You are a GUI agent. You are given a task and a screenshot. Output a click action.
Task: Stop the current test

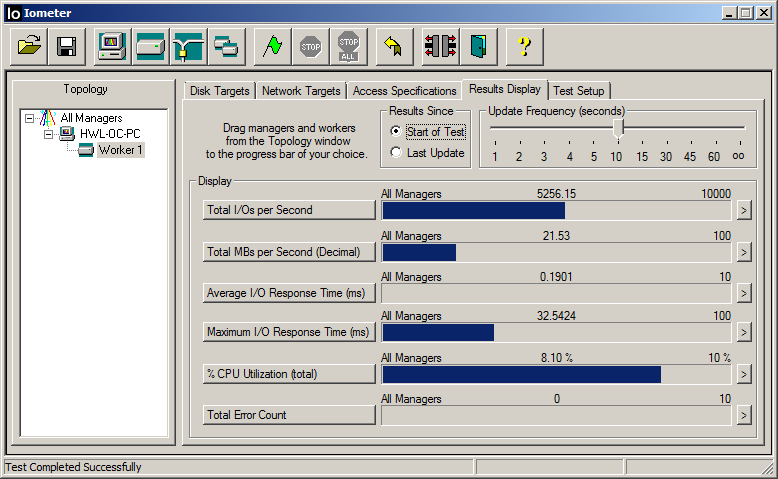click(x=311, y=47)
